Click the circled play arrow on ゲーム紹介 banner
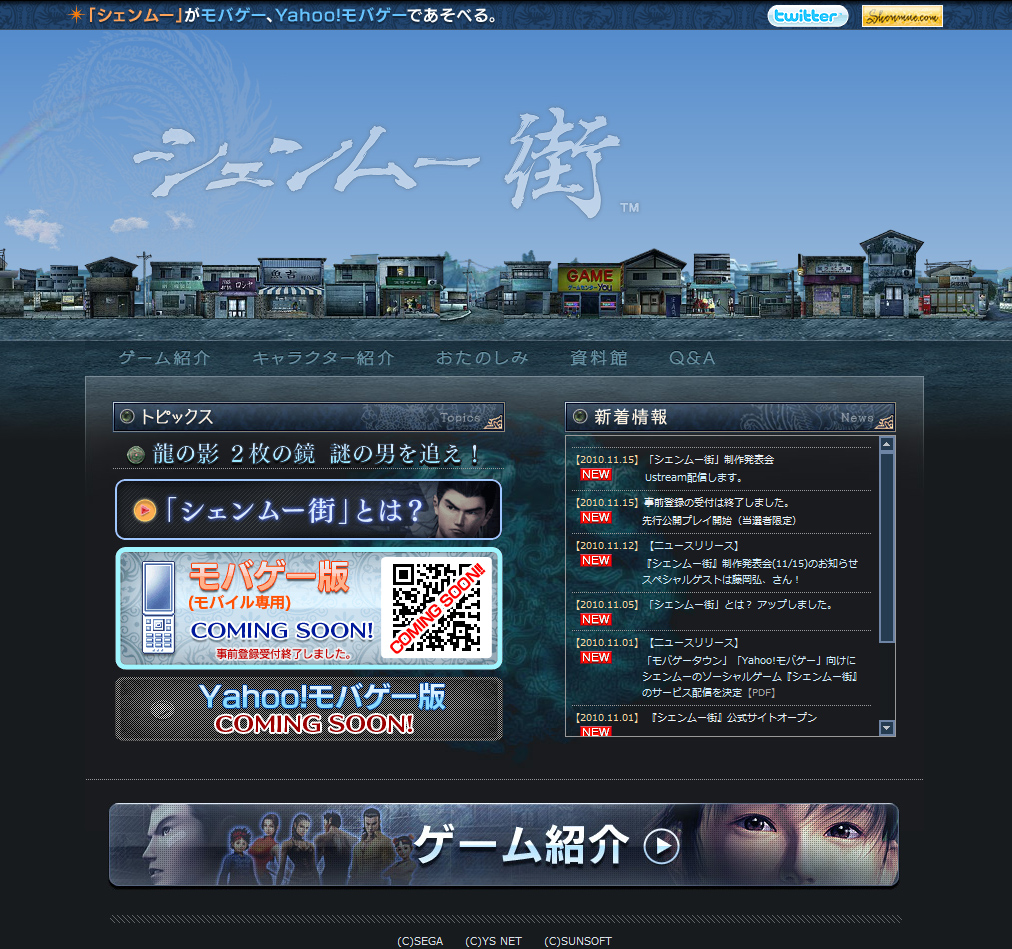The width and height of the screenshot is (1012, 949). click(x=662, y=846)
